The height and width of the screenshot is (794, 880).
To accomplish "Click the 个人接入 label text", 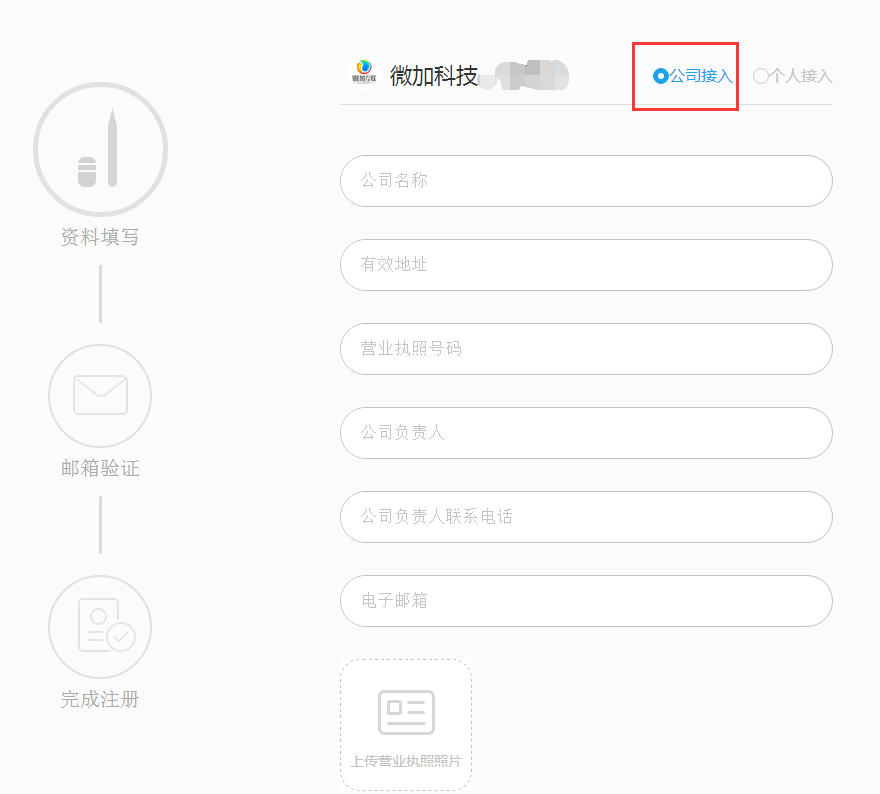I will click(x=800, y=76).
